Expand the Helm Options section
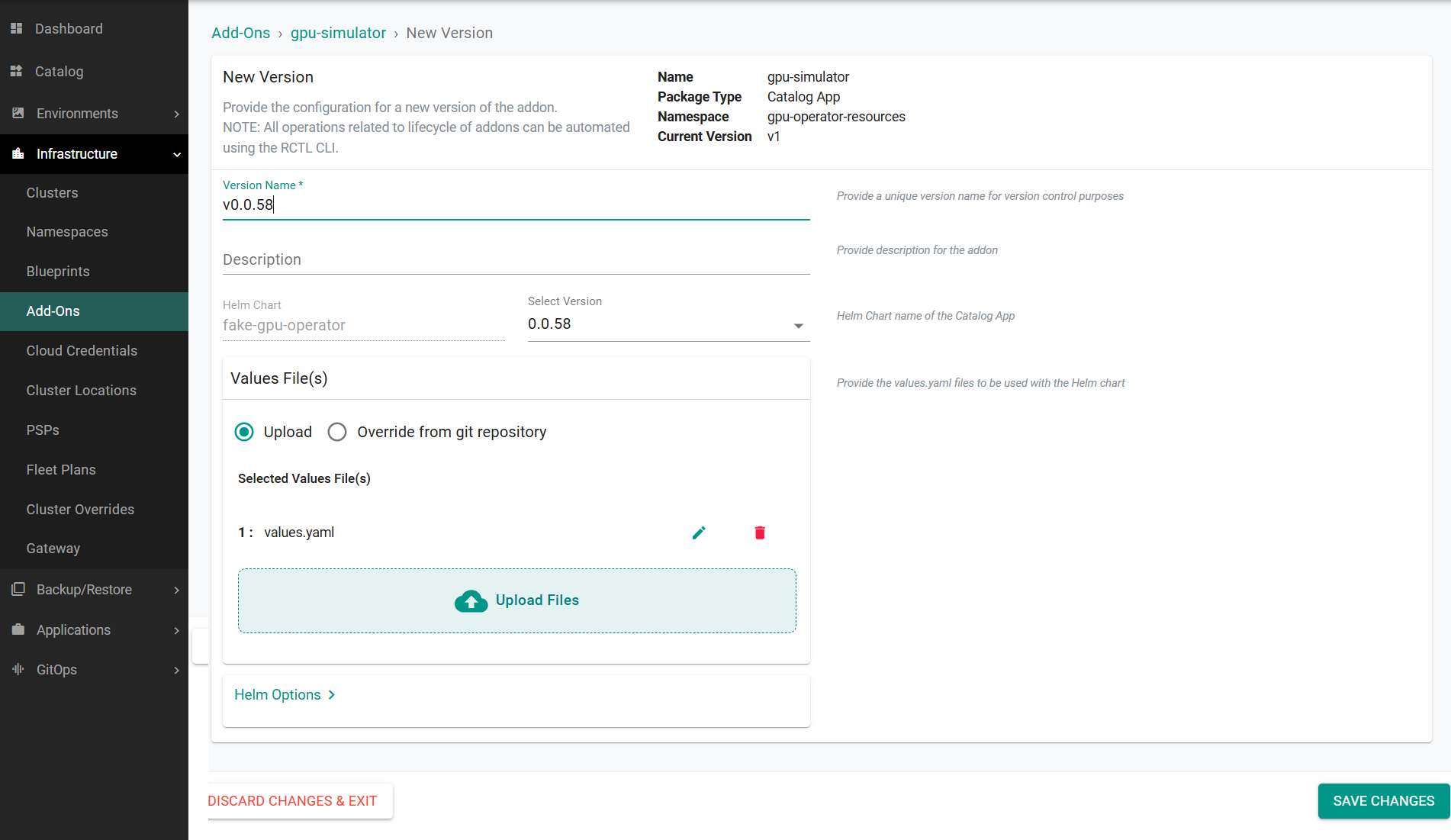The image size is (1451, 840). point(285,695)
